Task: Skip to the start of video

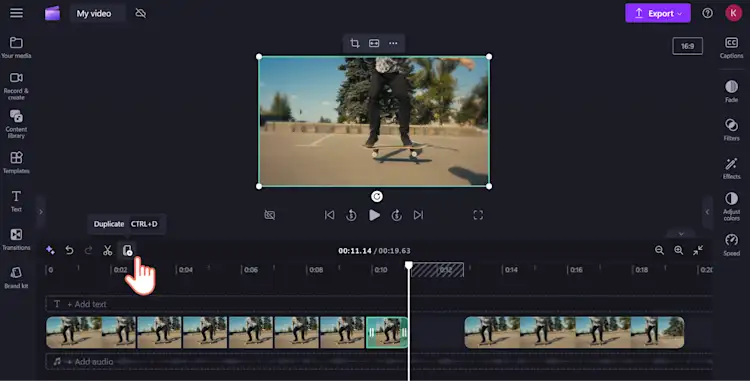Action: point(330,215)
